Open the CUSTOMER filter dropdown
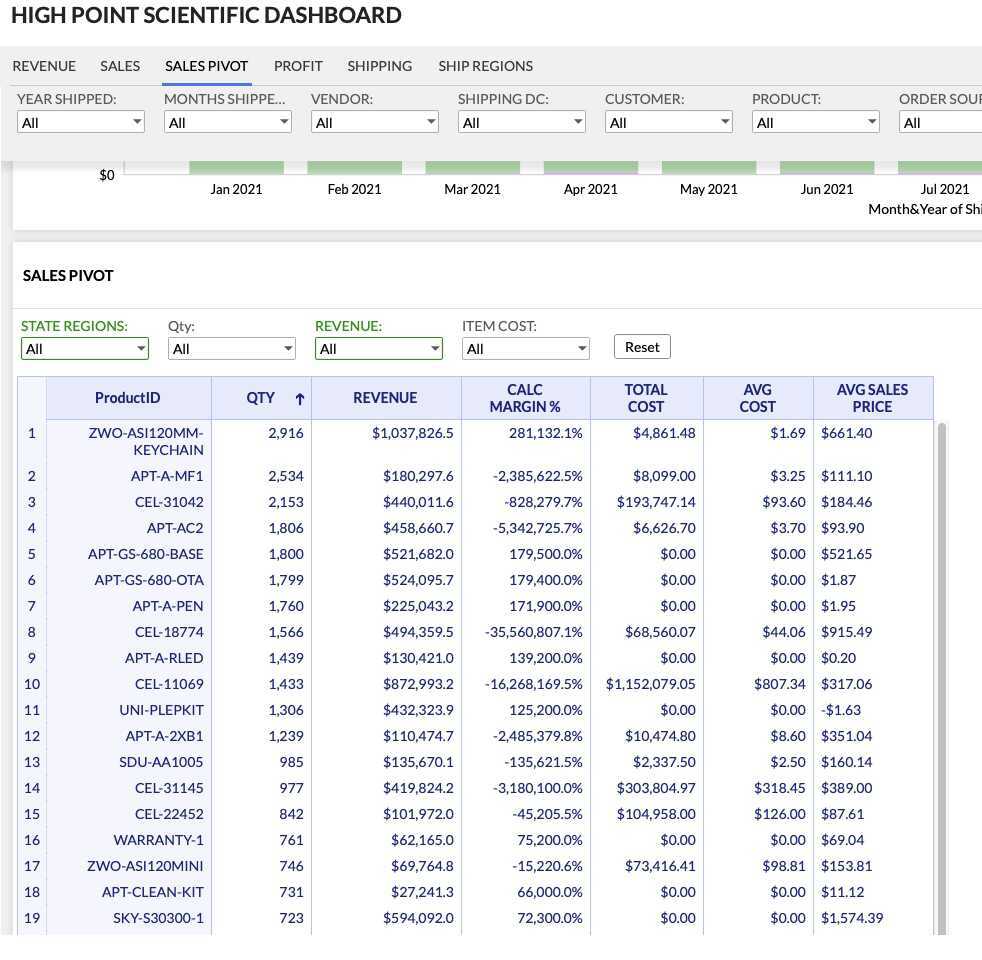The image size is (982, 960). click(668, 122)
